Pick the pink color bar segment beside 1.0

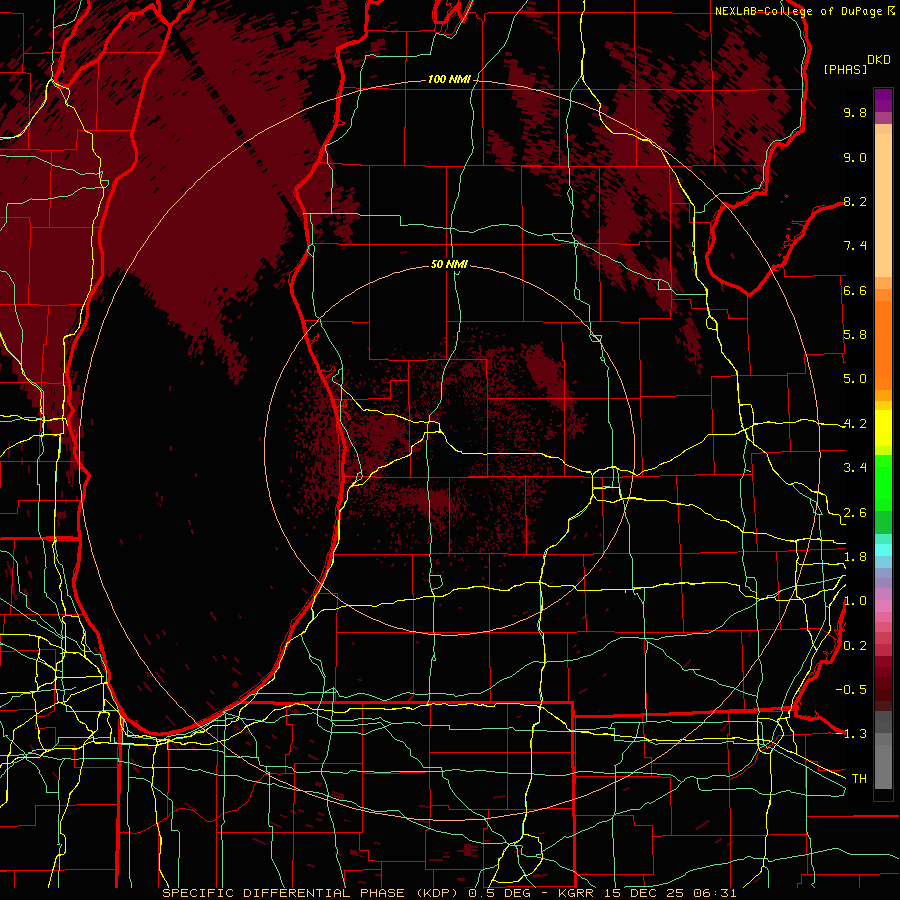pyautogui.click(x=883, y=606)
